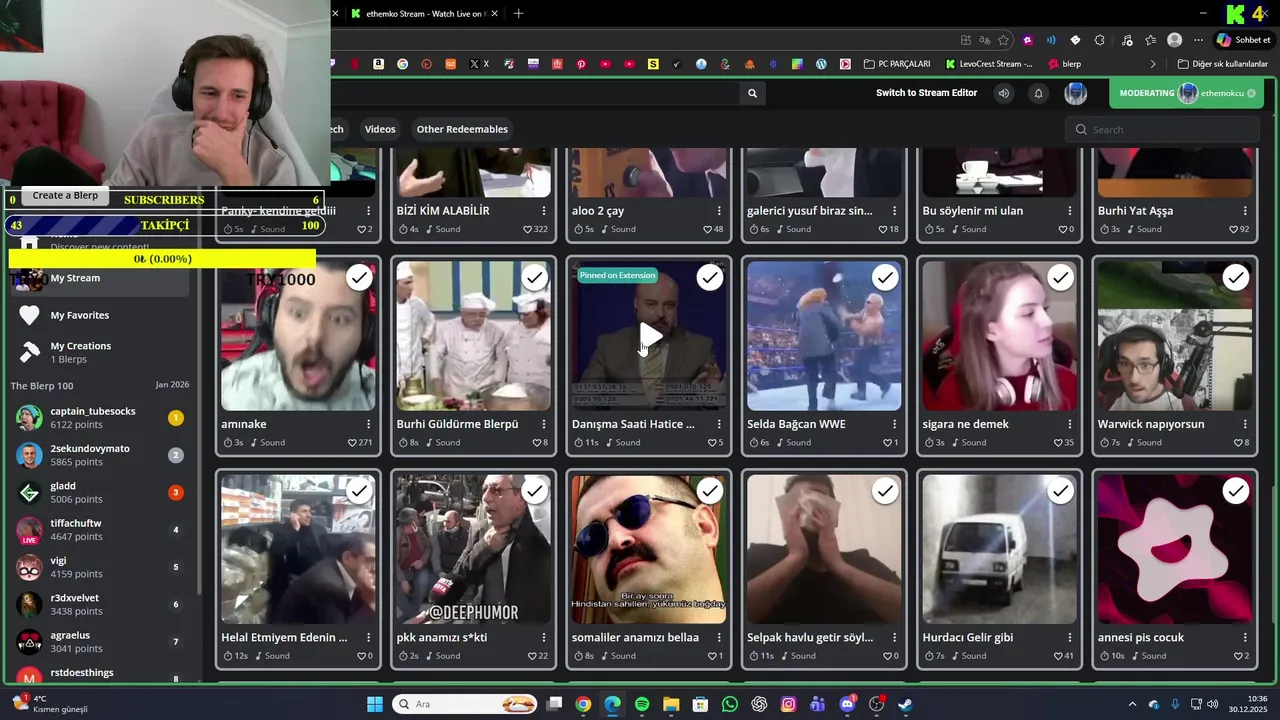Open three-dot menu for galerici yusuf card

coord(894,211)
